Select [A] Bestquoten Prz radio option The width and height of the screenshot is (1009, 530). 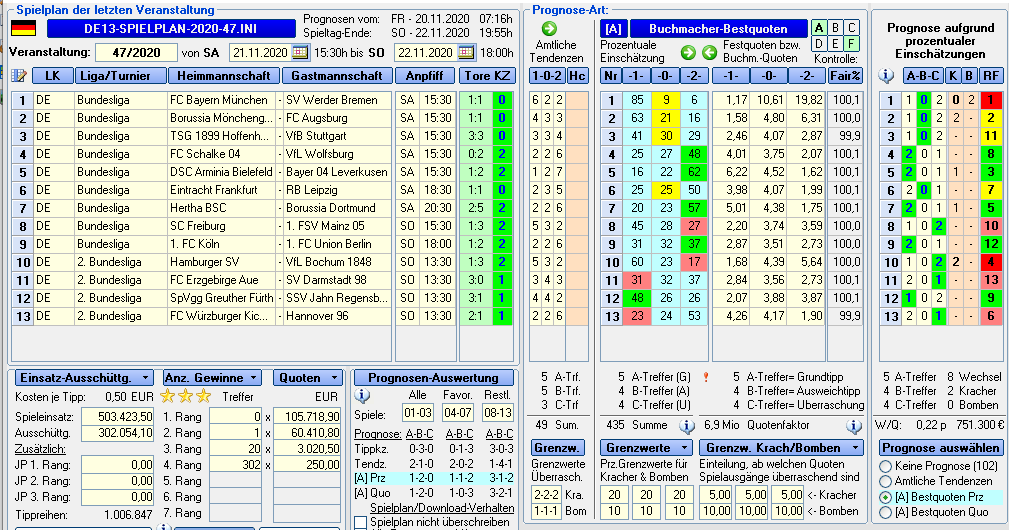pyautogui.click(x=885, y=497)
